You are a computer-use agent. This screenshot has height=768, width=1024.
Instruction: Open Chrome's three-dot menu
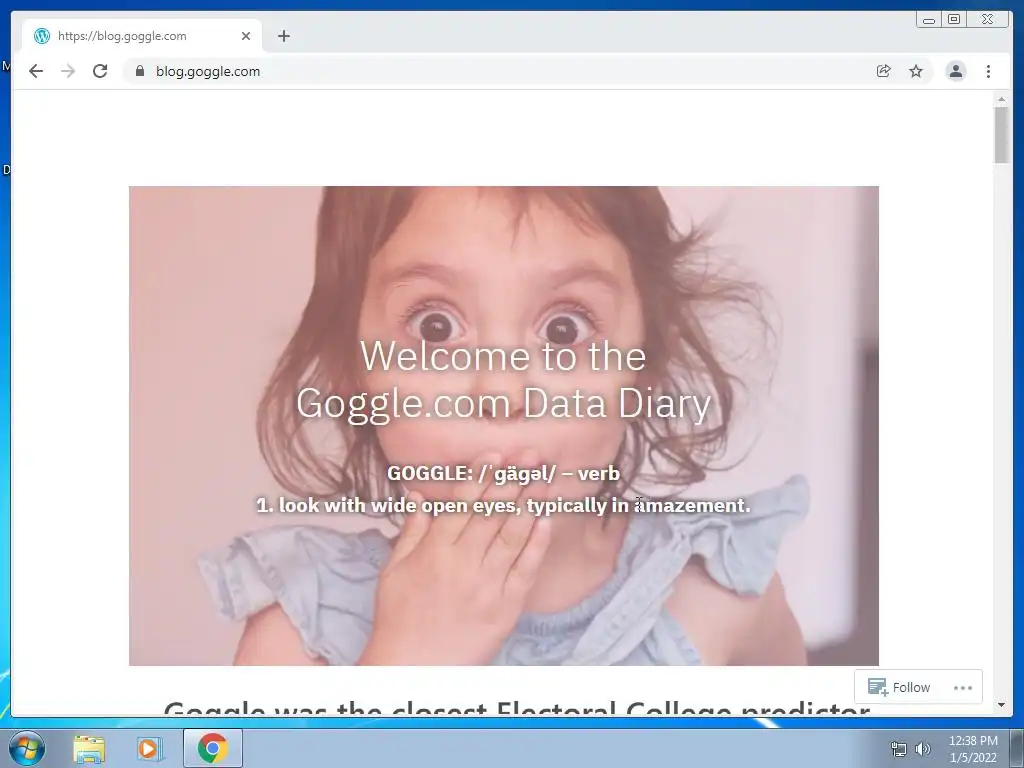click(988, 71)
